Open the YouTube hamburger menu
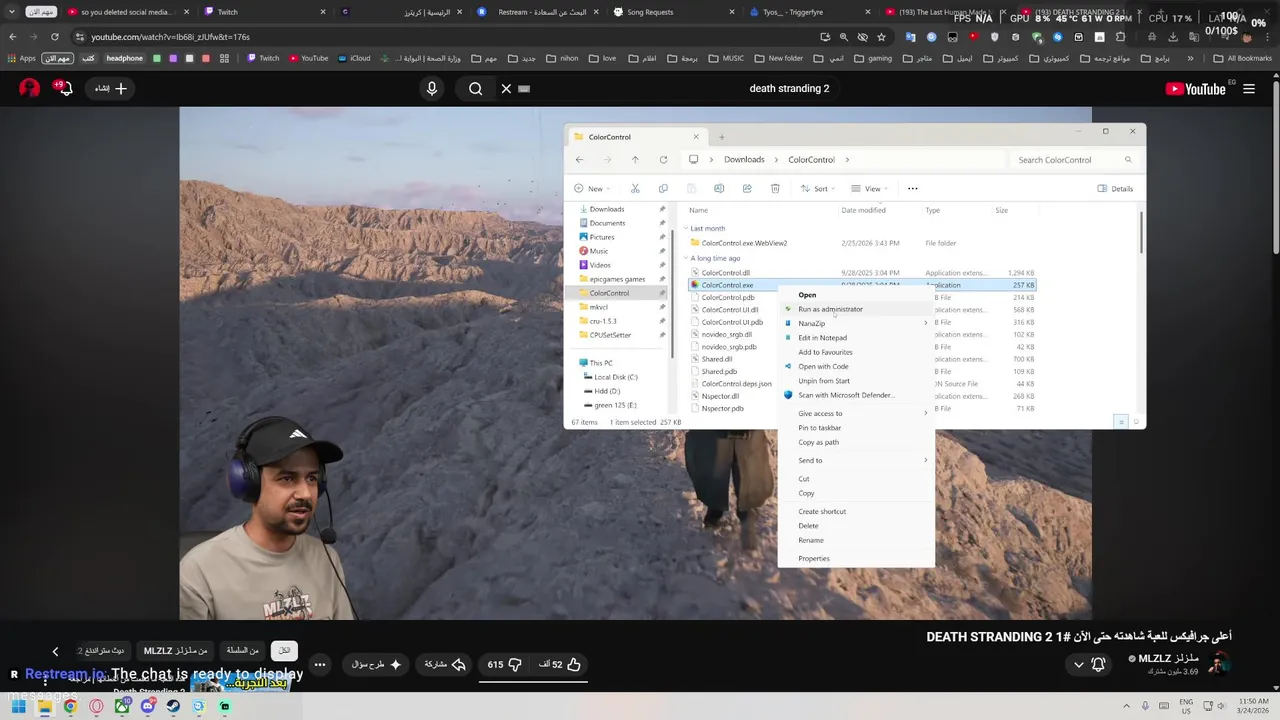This screenshot has width=1280, height=720. tap(1249, 89)
